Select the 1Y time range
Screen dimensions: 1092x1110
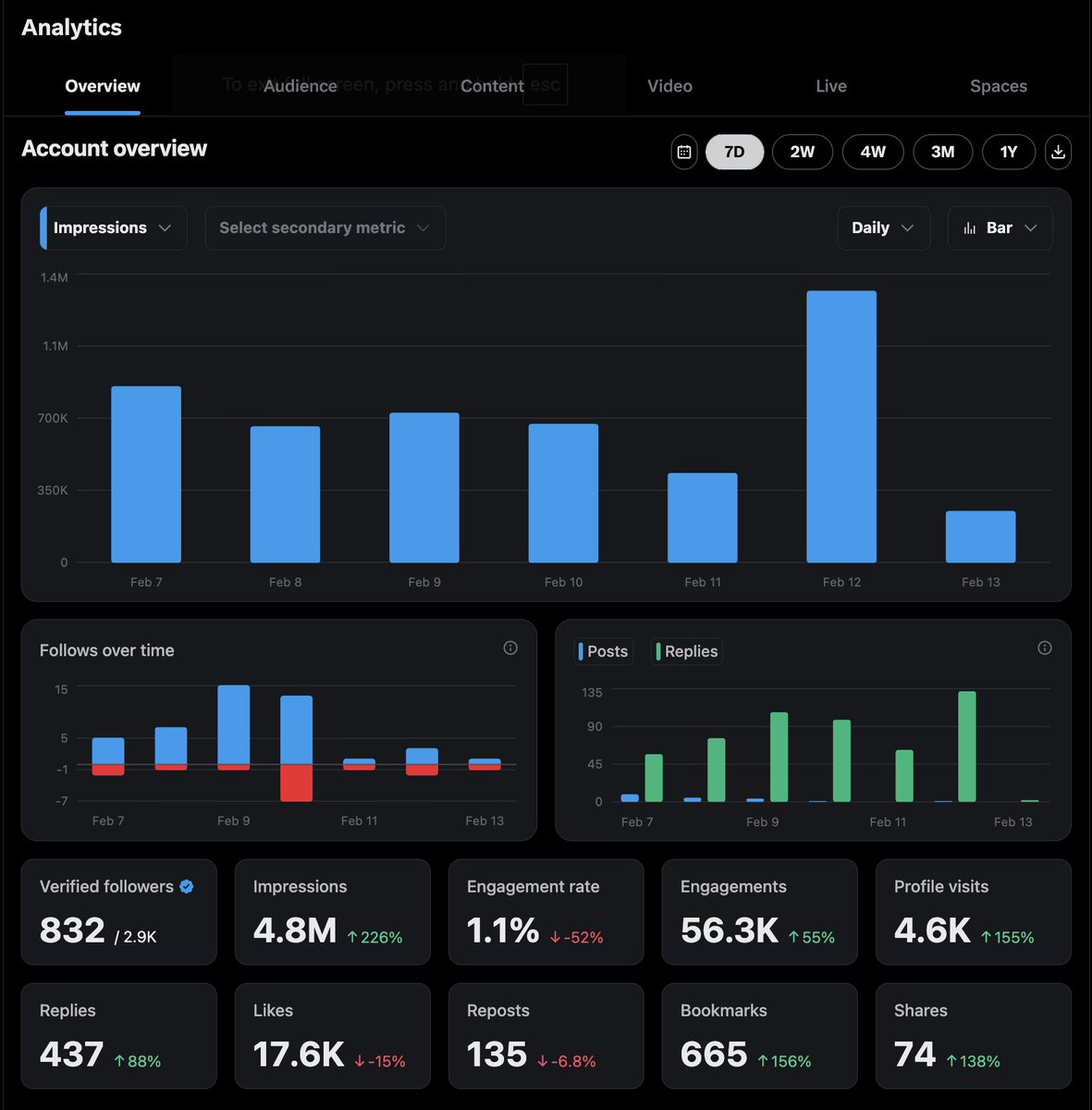1009,152
